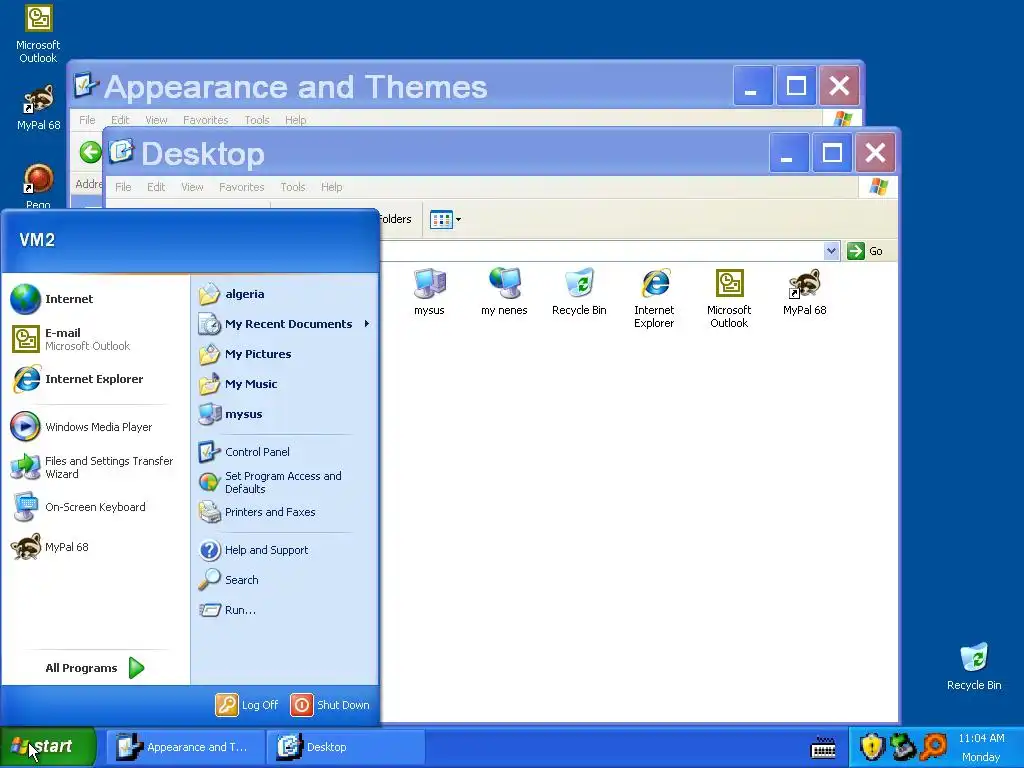Open Set Program Access and Defaults
The width and height of the screenshot is (1024, 768).
[285, 483]
